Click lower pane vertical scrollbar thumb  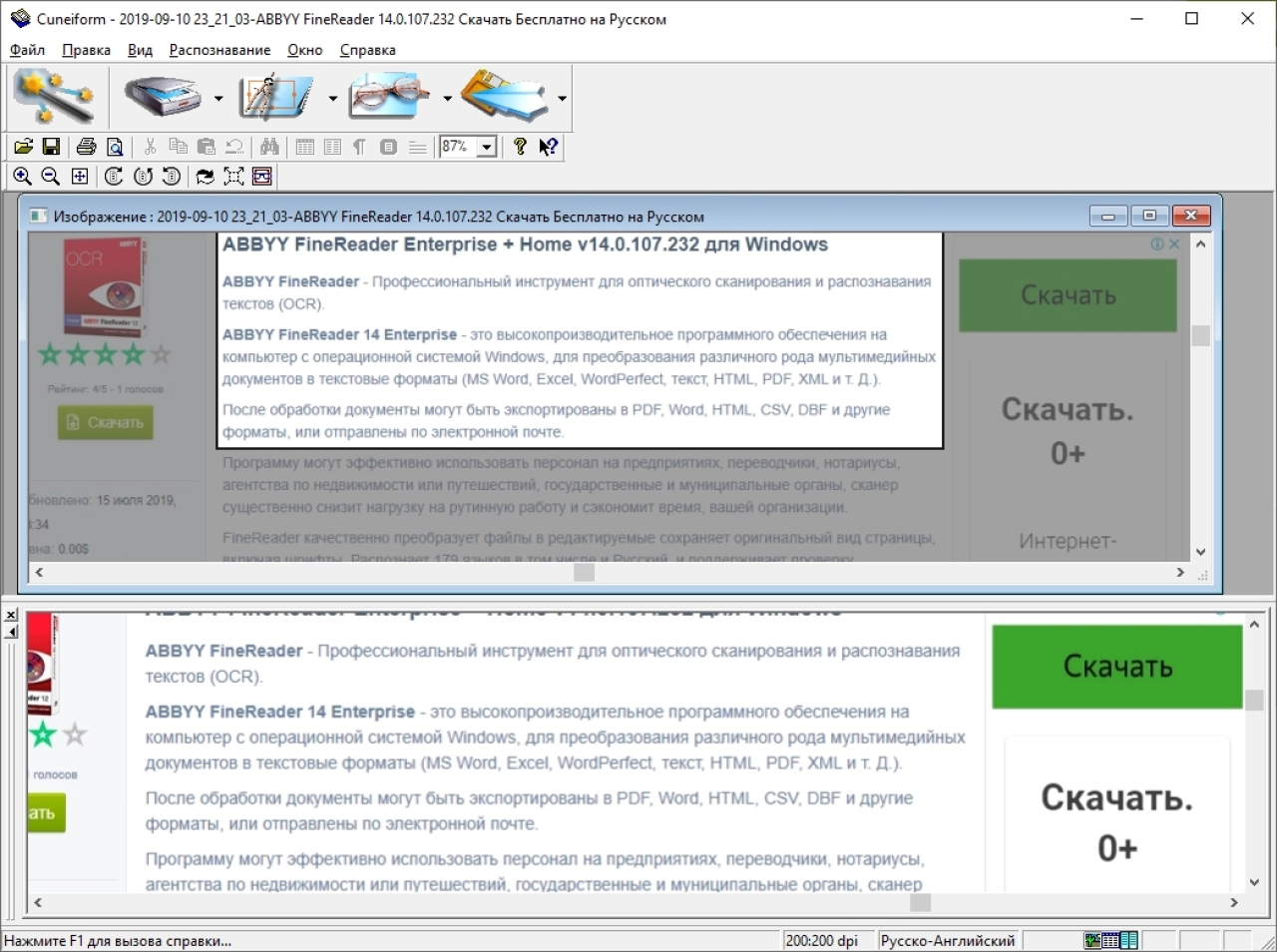[1255, 701]
